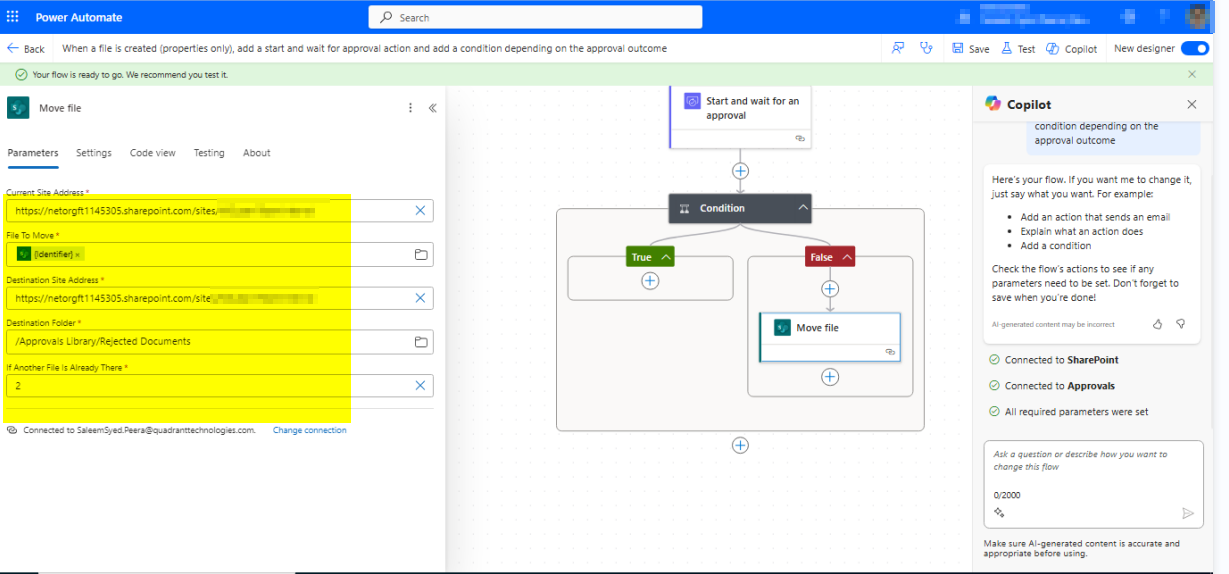Add a step above the Condition
1229x574 pixels.
pos(740,171)
